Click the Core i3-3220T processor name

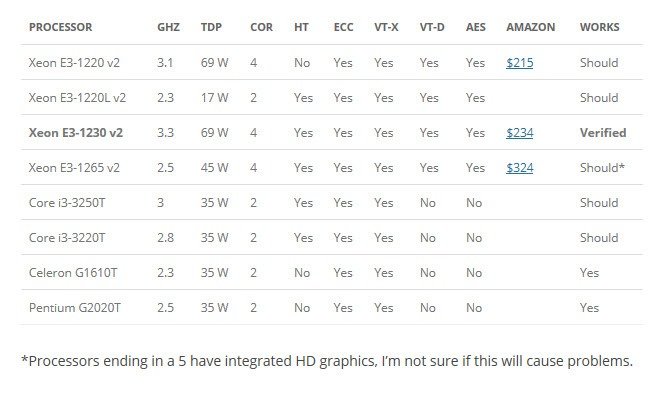pyautogui.click(x=67, y=238)
